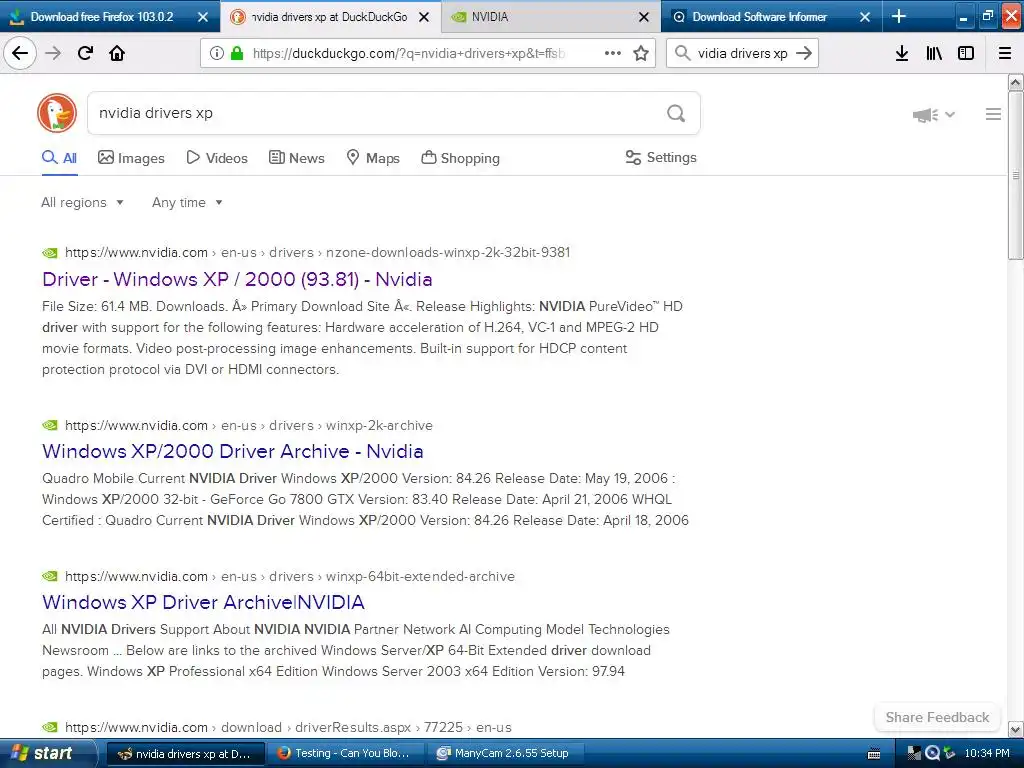Open page actions three-dot menu
Viewport: 1024px width, 768px height.
[613, 53]
